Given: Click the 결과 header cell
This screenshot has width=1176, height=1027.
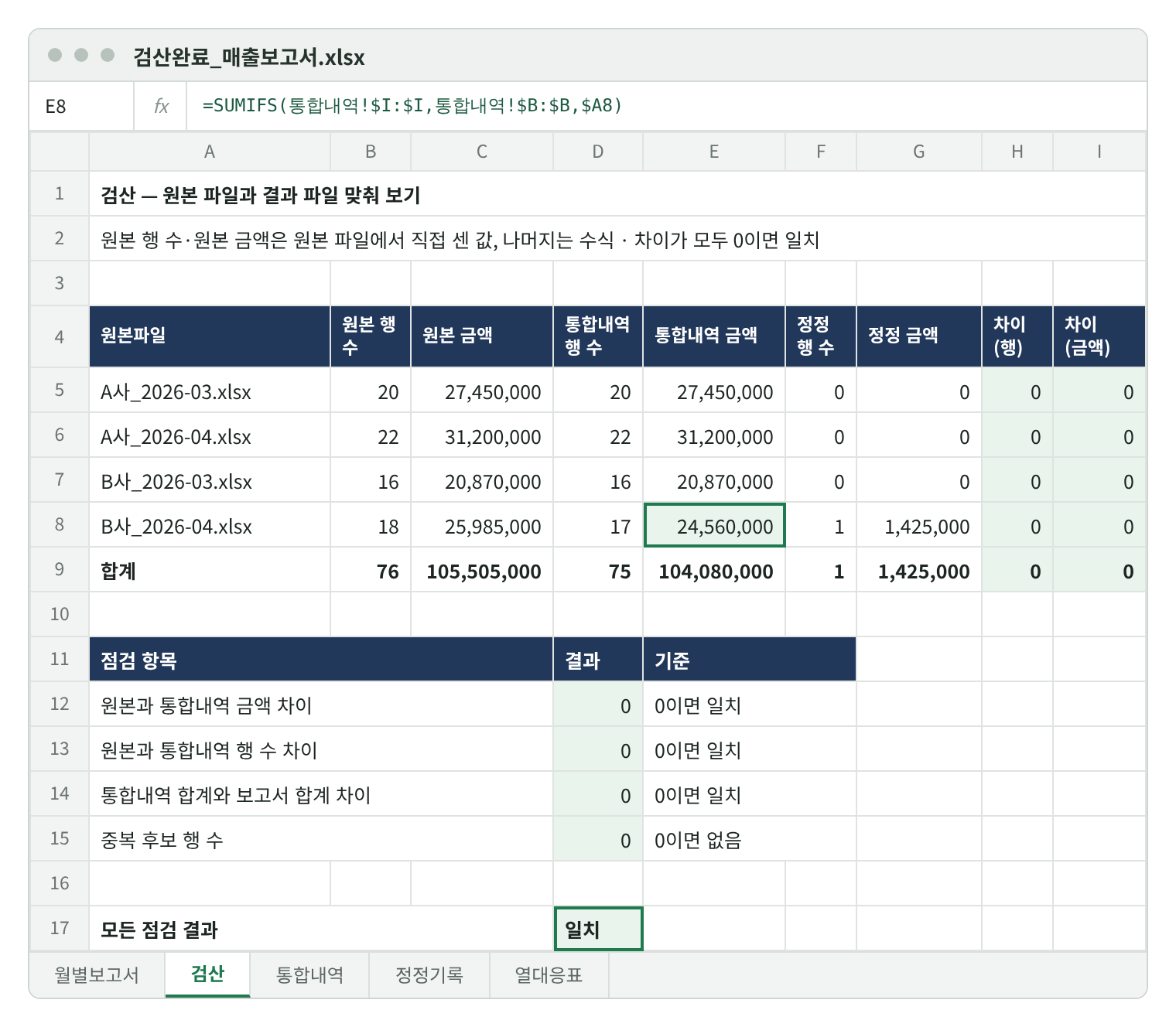Looking at the screenshot, I should pyautogui.click(x=598, y=660).
